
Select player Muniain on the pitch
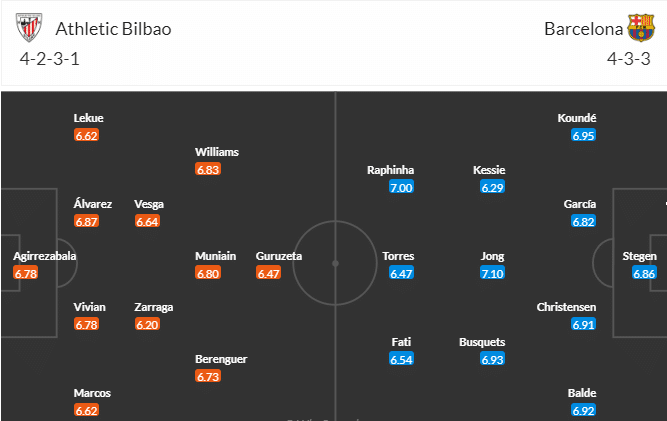pyautogui.click(x=216, y=256)
